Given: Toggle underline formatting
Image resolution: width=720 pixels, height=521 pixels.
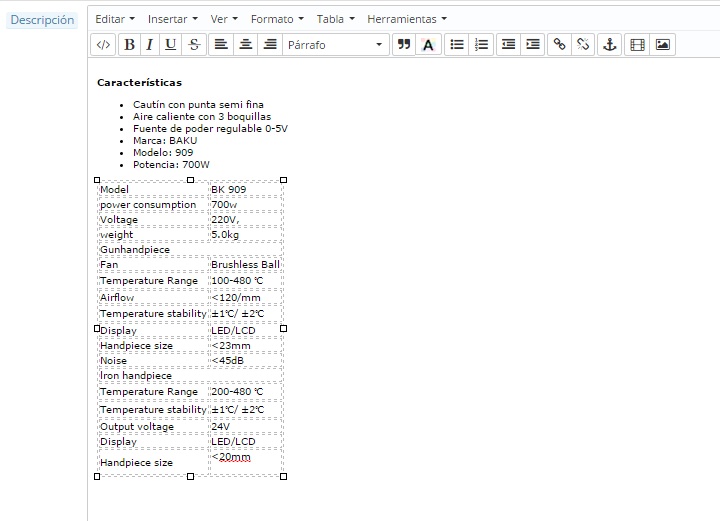Looking at the screenshot, I should coord(170,45).
